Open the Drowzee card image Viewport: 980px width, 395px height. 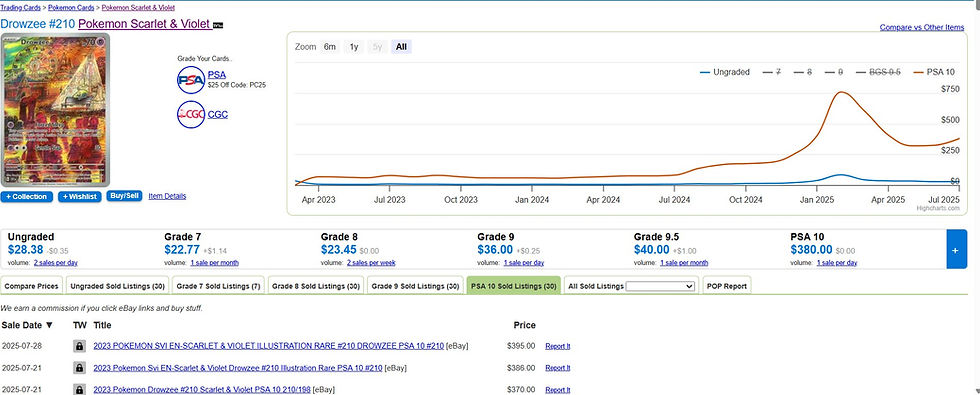56,110
